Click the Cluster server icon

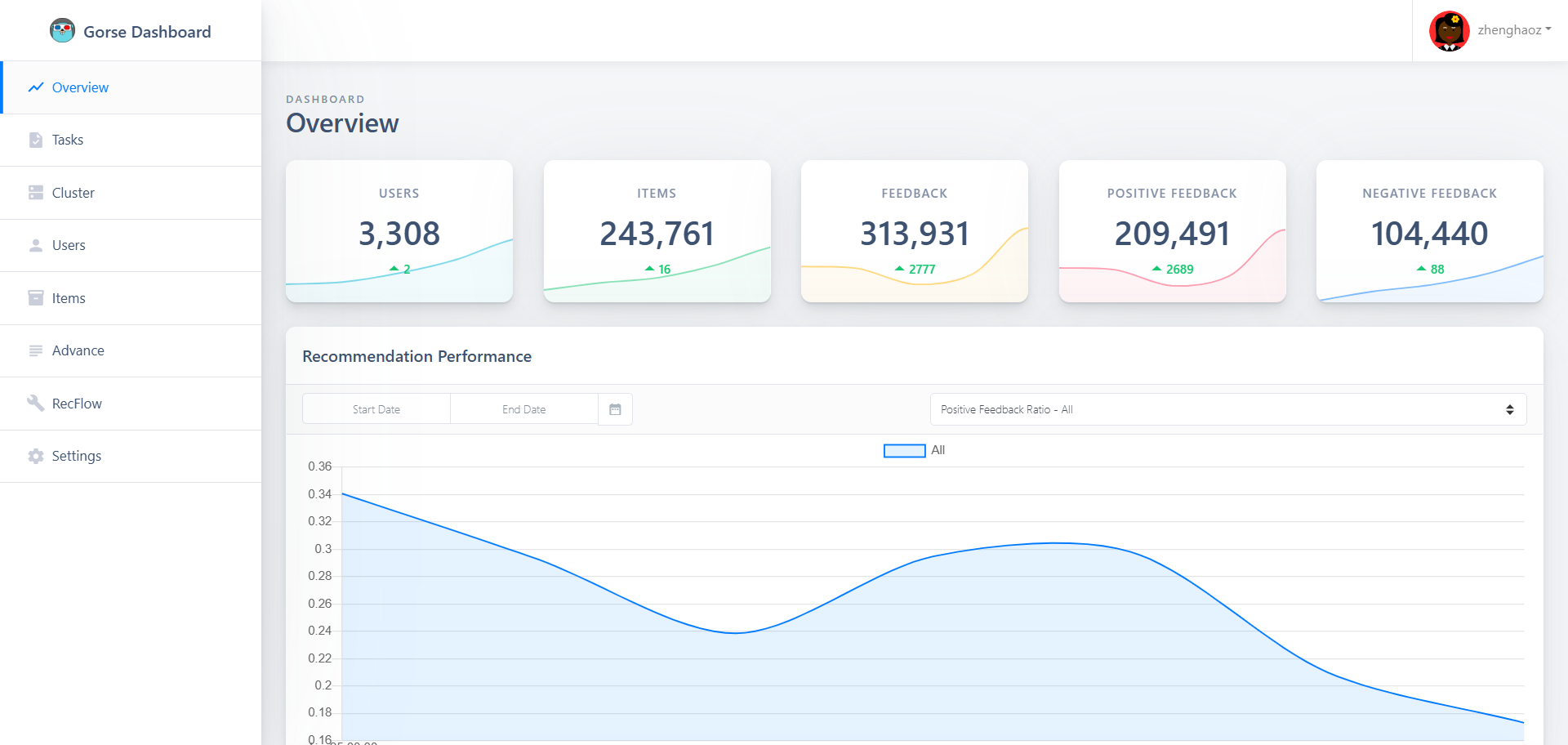[36, 193]
